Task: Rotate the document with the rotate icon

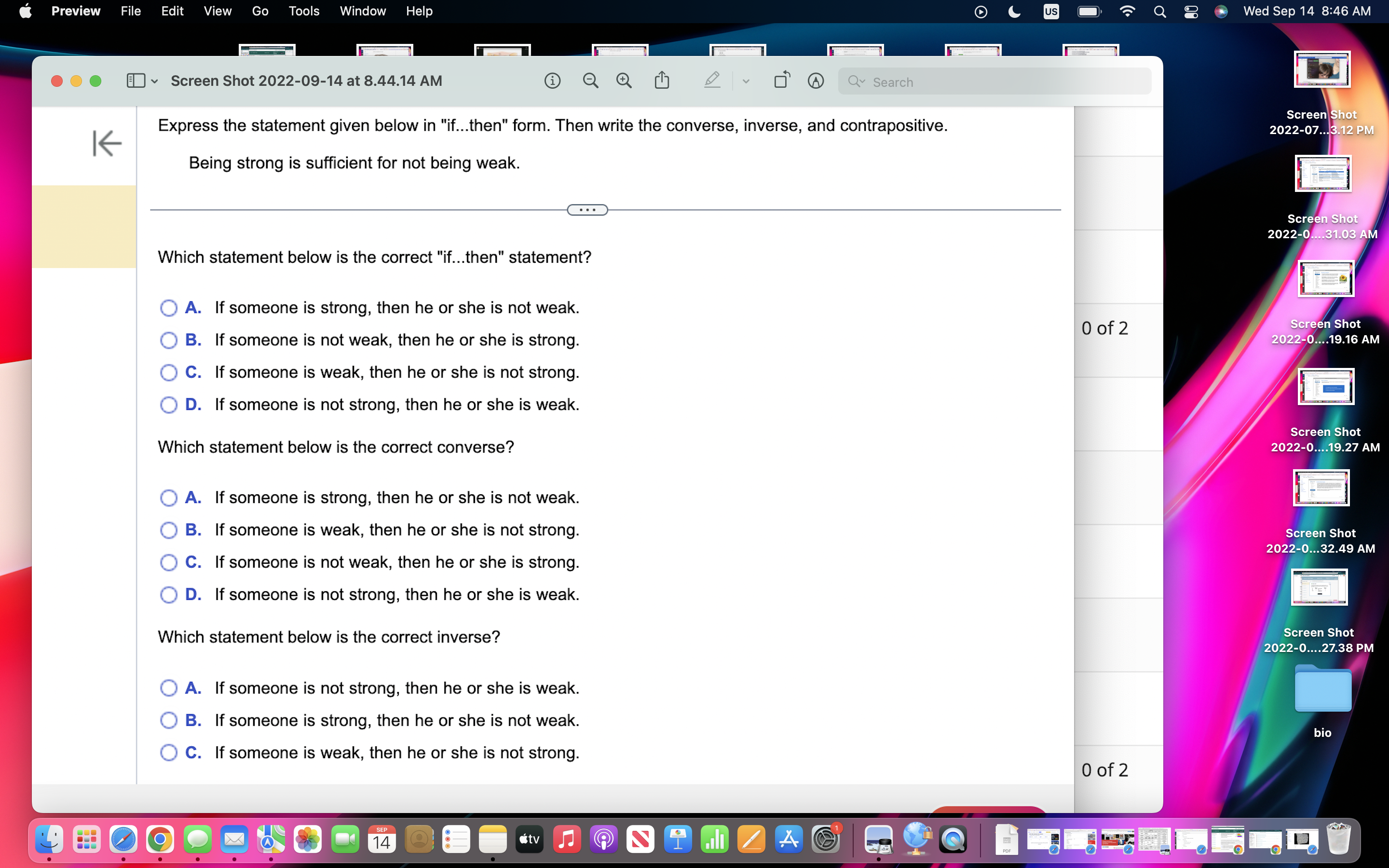Action: [x=782, y=81]
